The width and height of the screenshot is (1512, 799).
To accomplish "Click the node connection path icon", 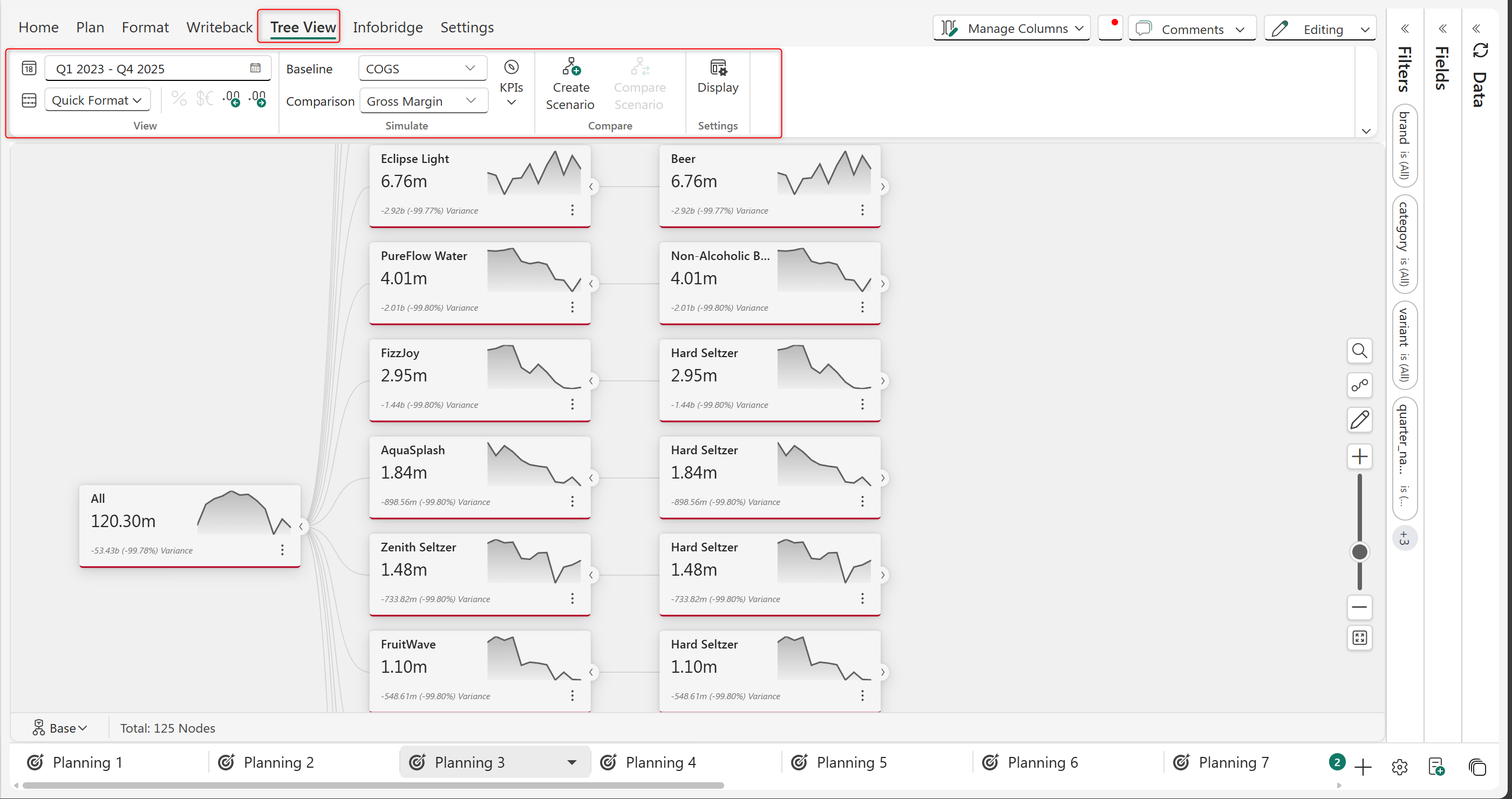I will (x=1359, y=385).
